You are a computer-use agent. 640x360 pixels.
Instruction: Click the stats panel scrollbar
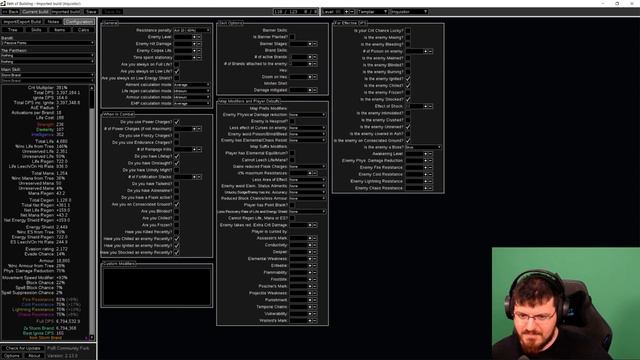[92, 212]
